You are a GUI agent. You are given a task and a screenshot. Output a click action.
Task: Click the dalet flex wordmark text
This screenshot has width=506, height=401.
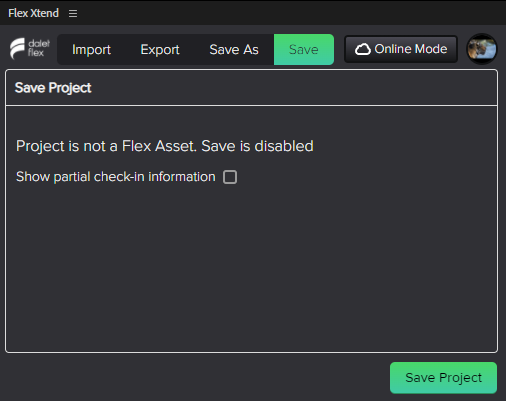click(x=39, y=48)
